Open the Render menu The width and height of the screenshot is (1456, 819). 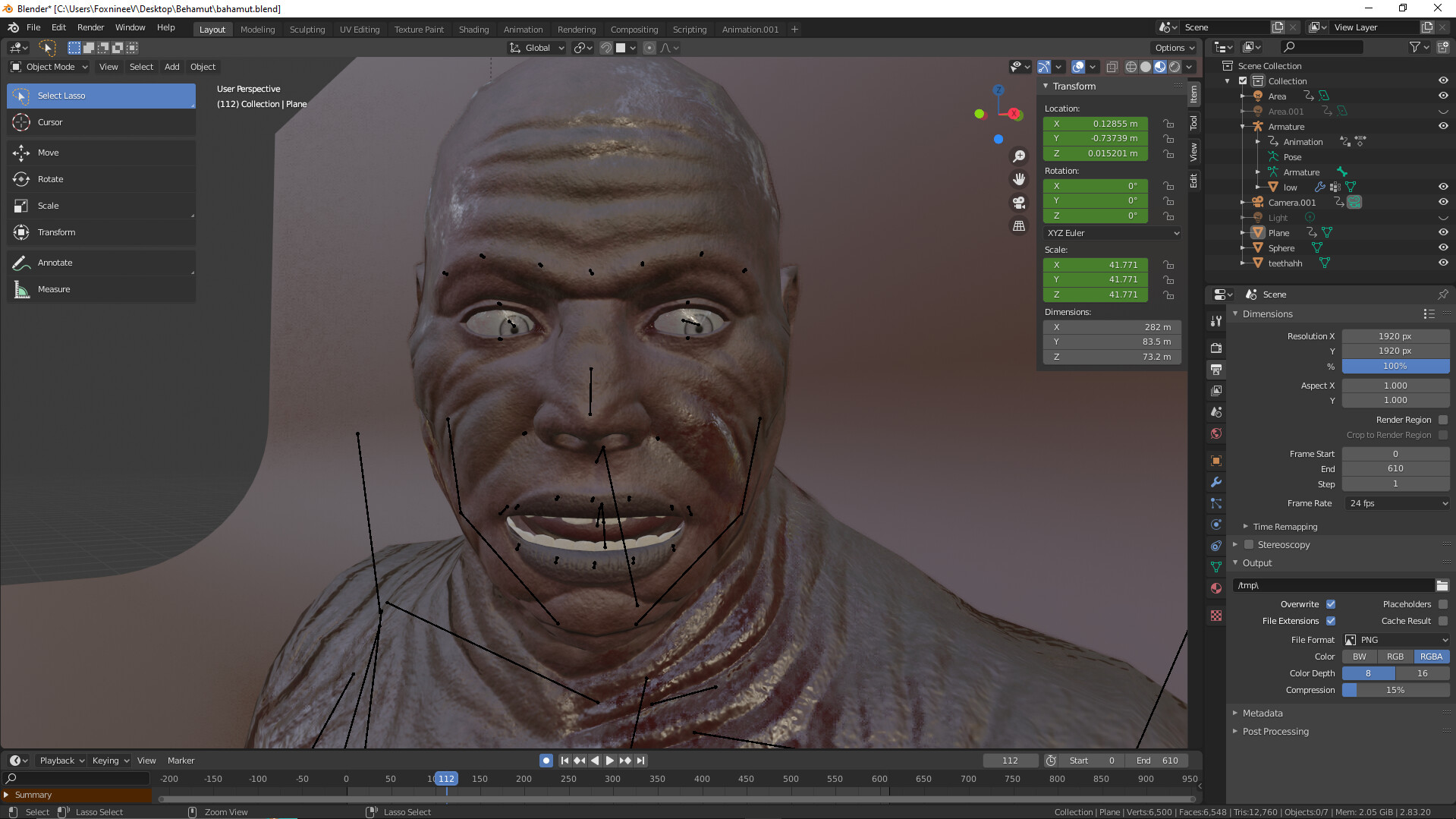pos(90,27)
